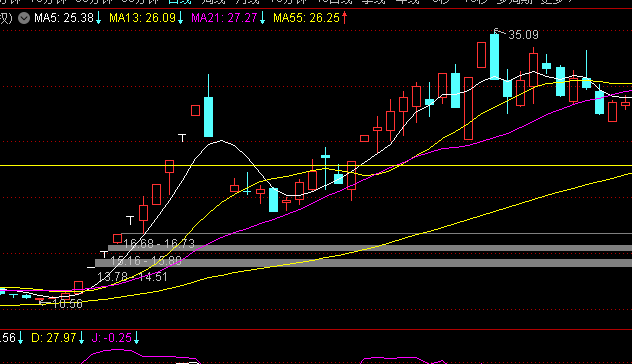Click the 10.56 low price marker
This screenshot has width=632, height=364.
[67, 304]
